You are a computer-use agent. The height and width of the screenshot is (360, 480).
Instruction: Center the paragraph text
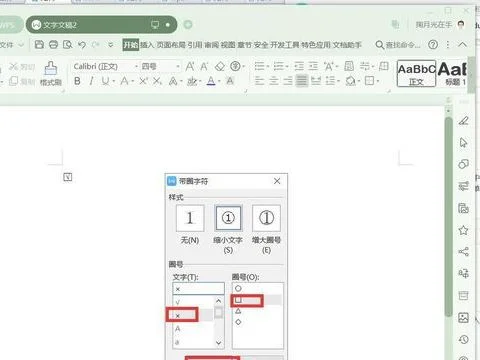[274, 81]
